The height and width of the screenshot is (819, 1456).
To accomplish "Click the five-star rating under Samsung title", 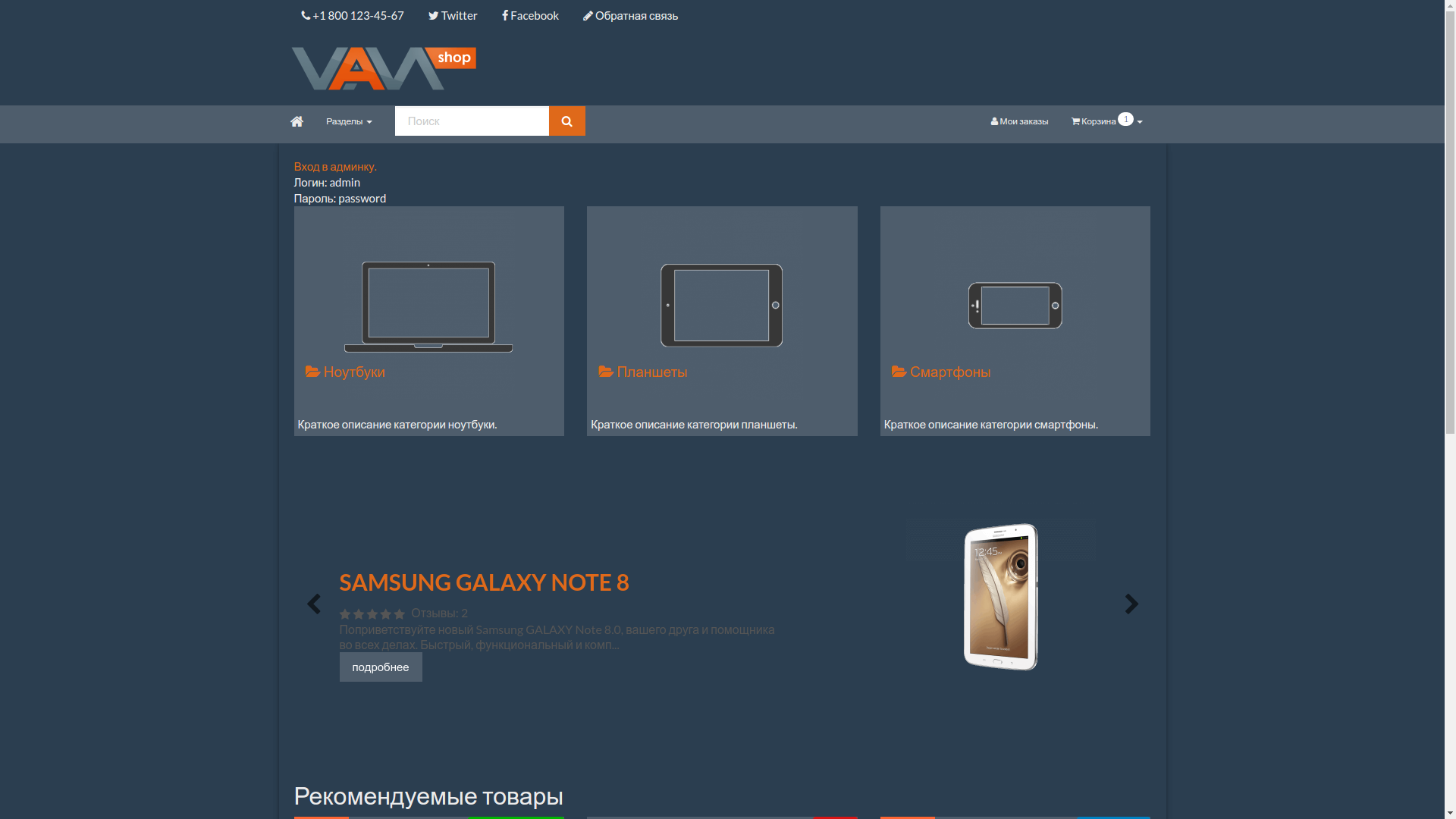I will 372,613.
